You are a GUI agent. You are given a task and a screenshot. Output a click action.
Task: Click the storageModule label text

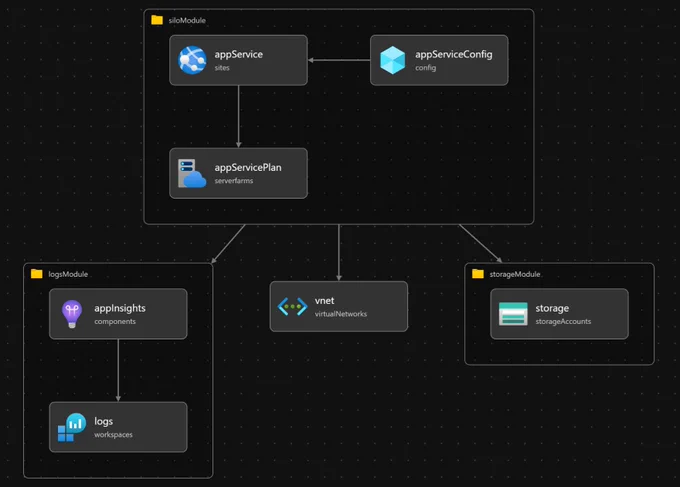(x=515, y=274)
